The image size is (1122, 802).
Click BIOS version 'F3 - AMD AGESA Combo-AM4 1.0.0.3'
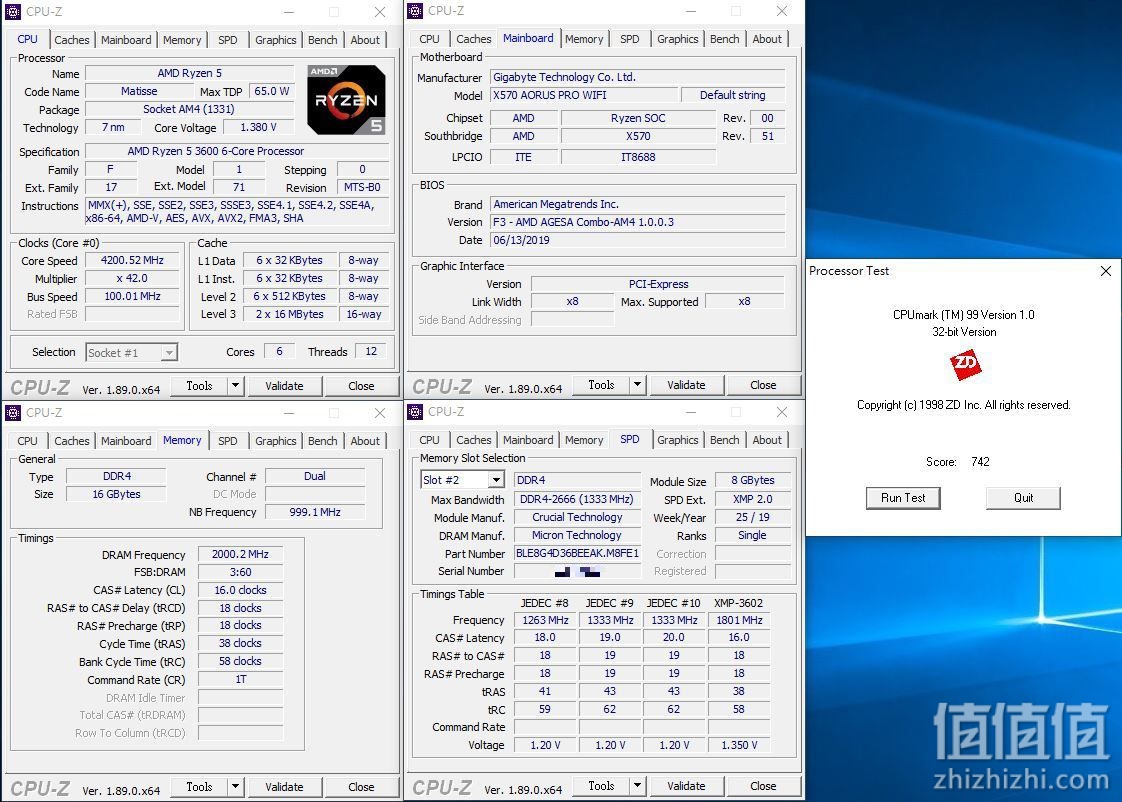coord(583,222)
